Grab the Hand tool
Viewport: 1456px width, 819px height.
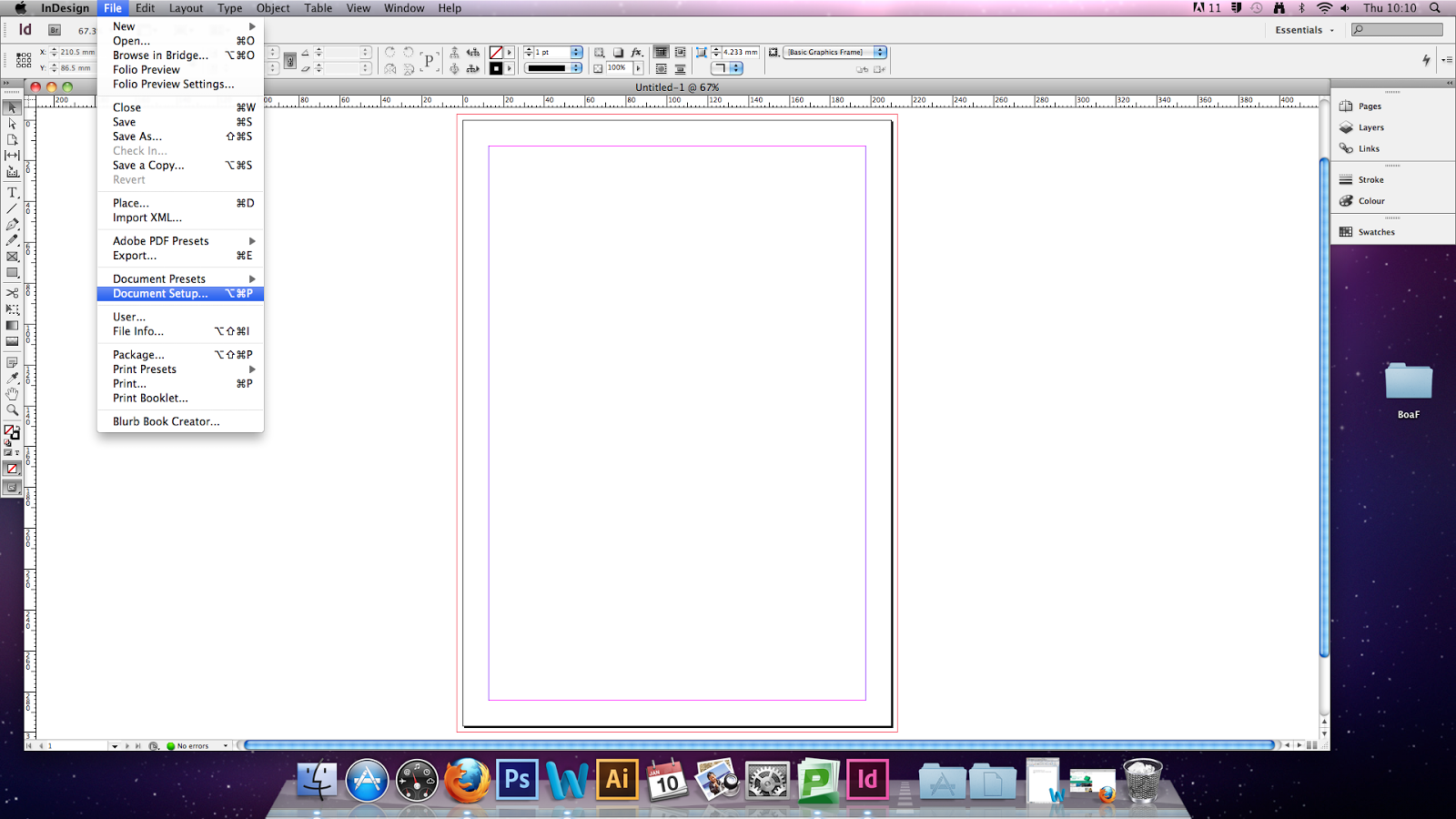(12, 392)
